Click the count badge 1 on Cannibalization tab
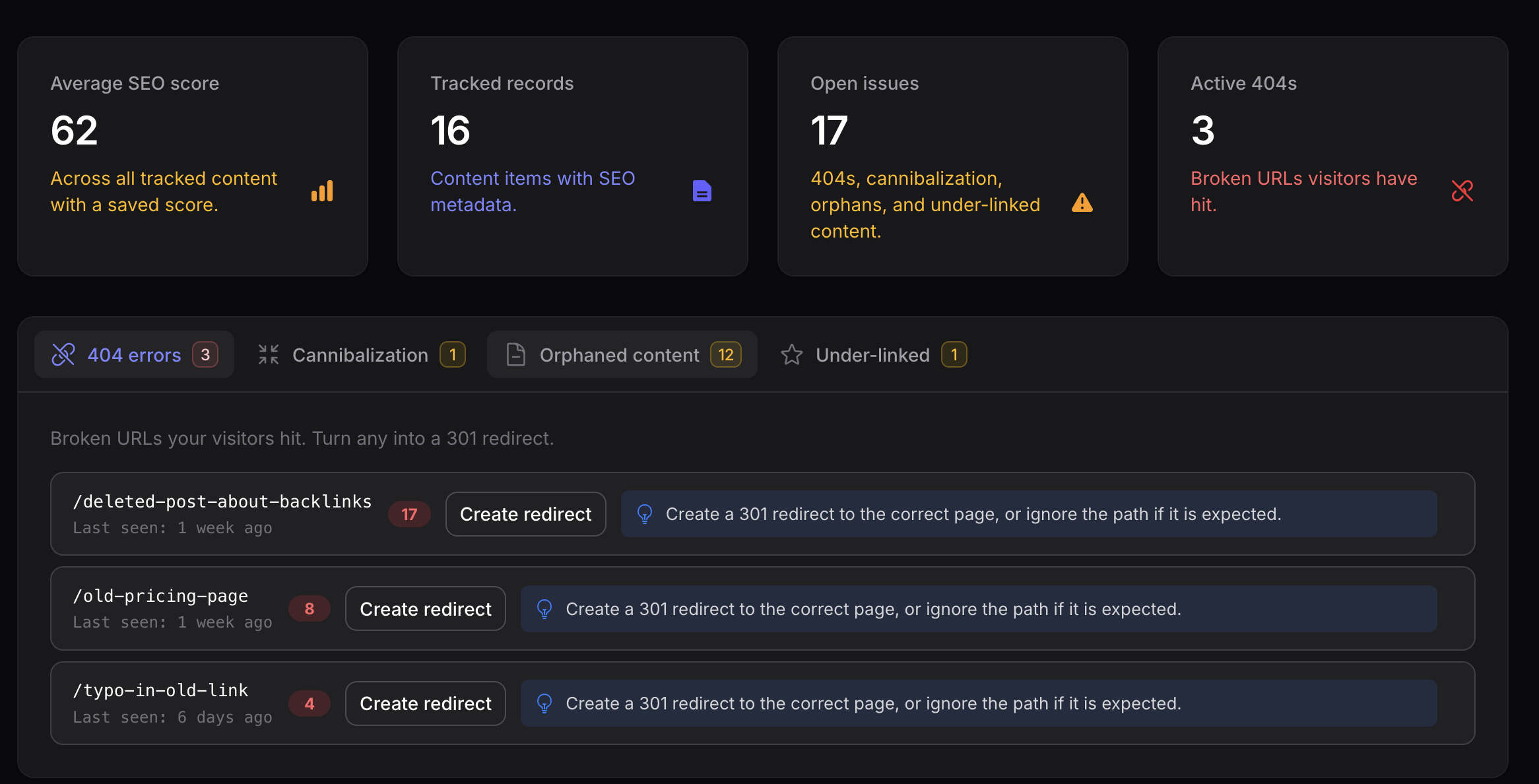The width and height of the screenshot is (1539, 784). click(x=453, y=355)
